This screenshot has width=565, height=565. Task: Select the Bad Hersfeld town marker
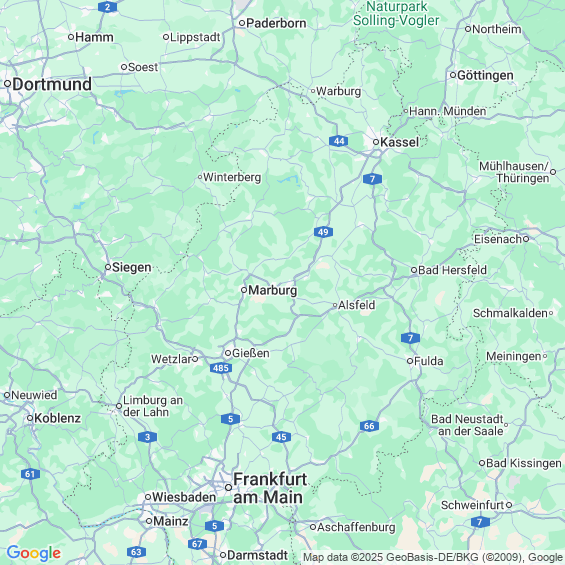coord(414,270)
